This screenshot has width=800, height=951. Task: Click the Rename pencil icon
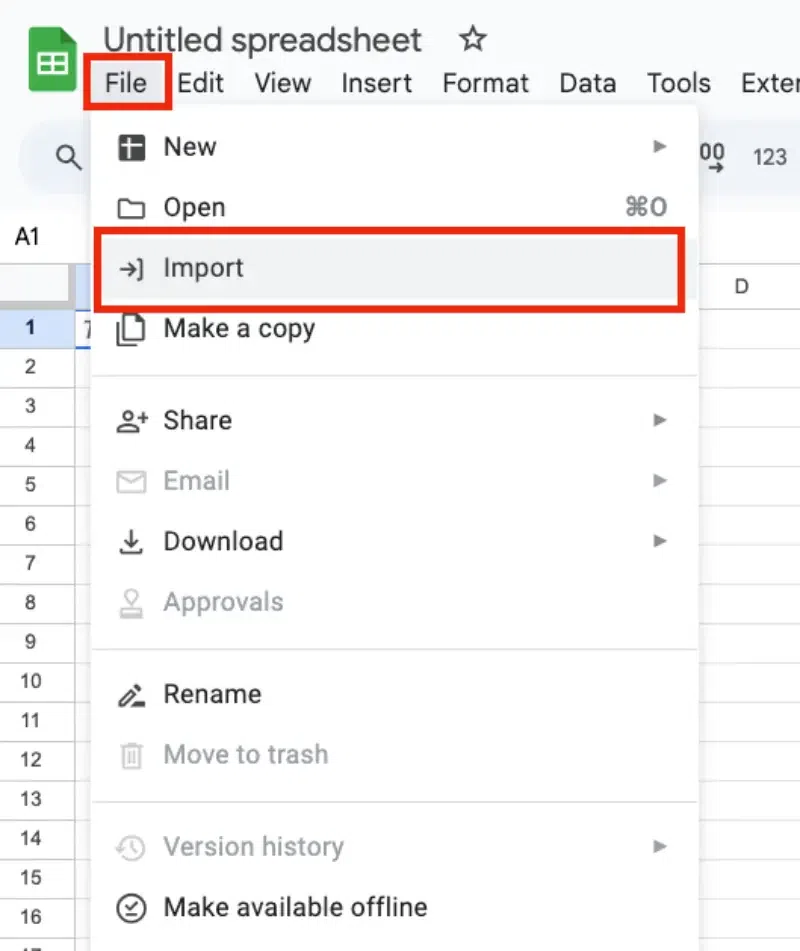(131, 693)
